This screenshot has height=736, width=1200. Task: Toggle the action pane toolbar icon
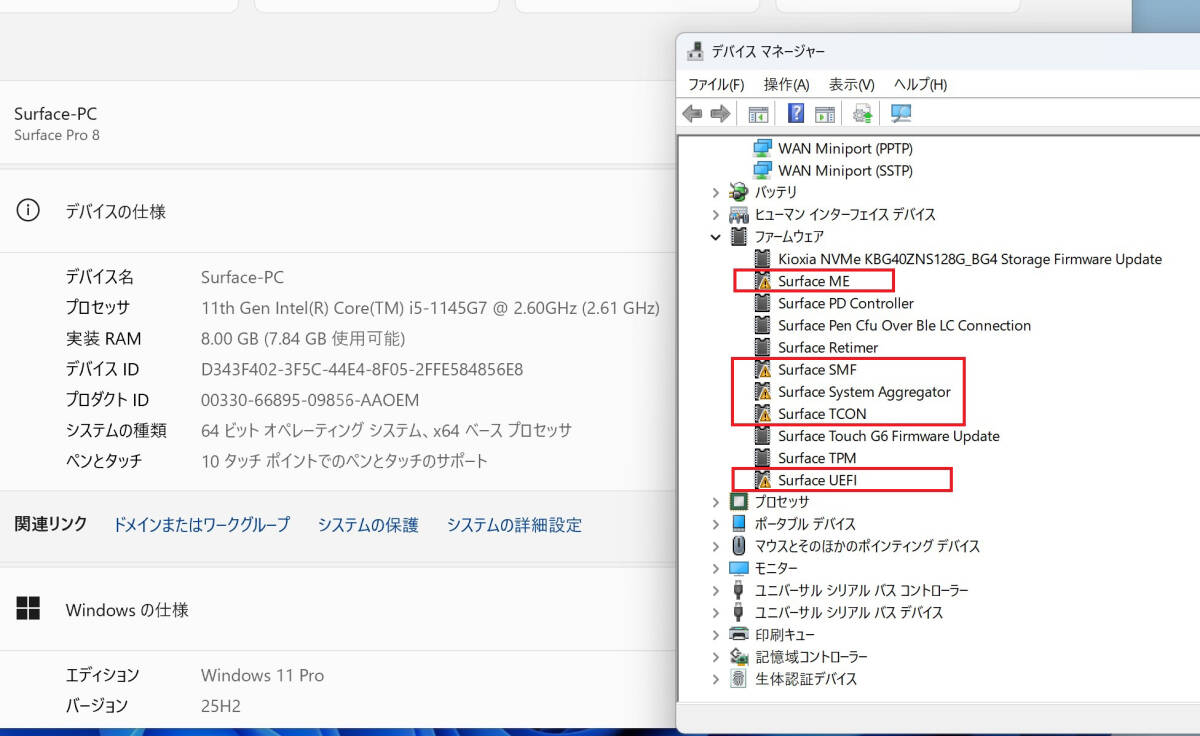click(825, 114)
